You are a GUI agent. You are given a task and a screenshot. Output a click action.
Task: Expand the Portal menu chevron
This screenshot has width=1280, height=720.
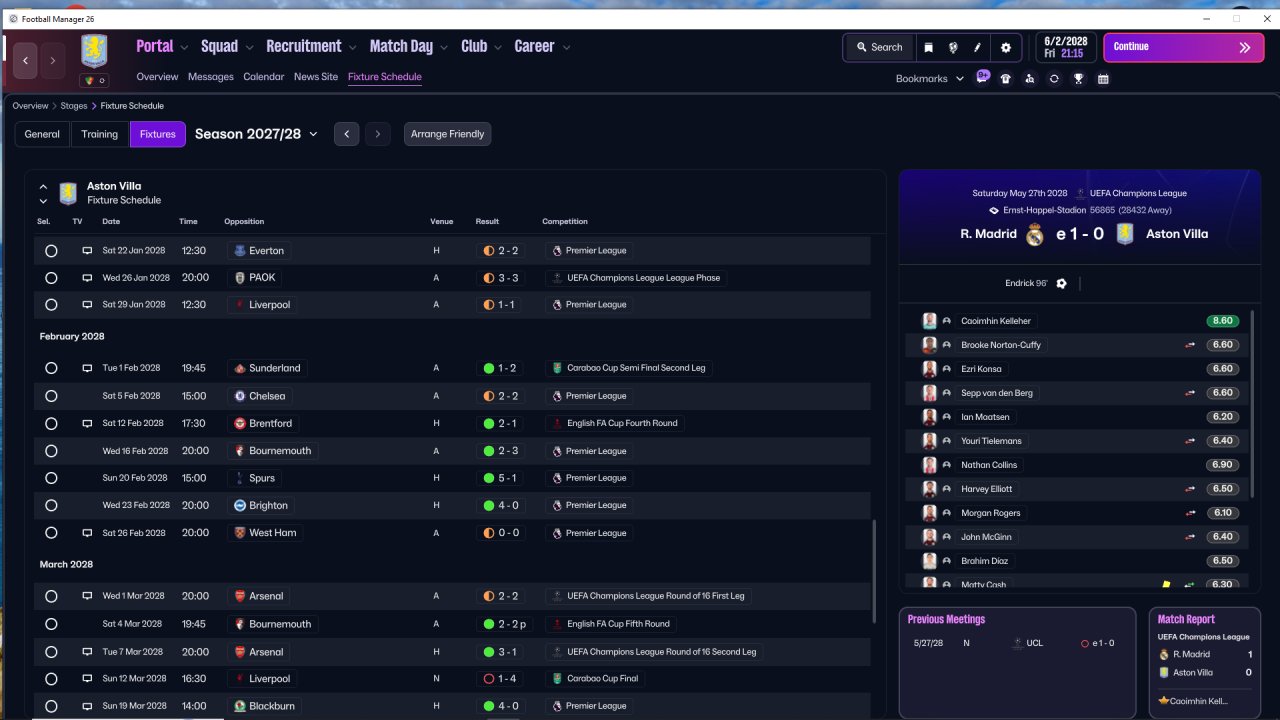(x=185, y=47)
